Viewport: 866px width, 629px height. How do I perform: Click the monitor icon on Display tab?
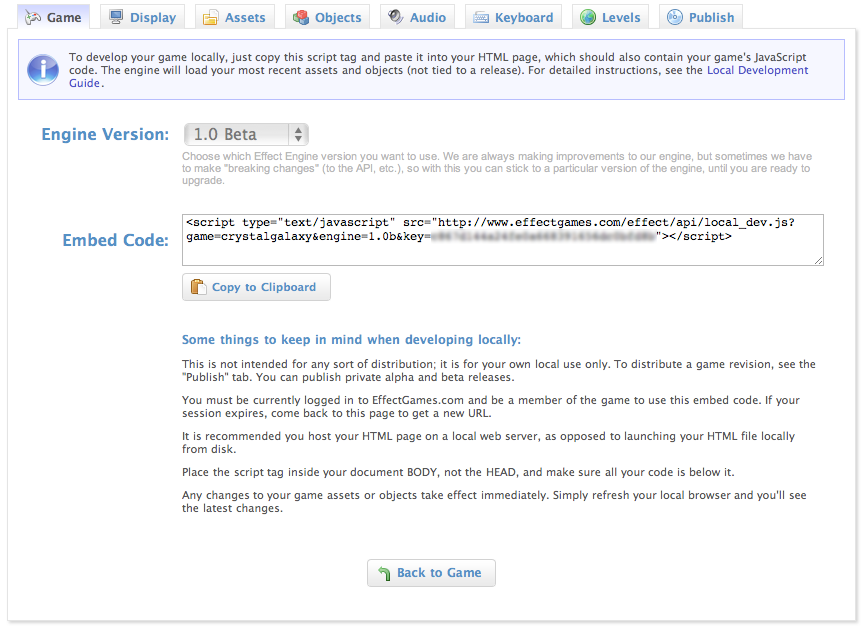[x=116, y=17]
